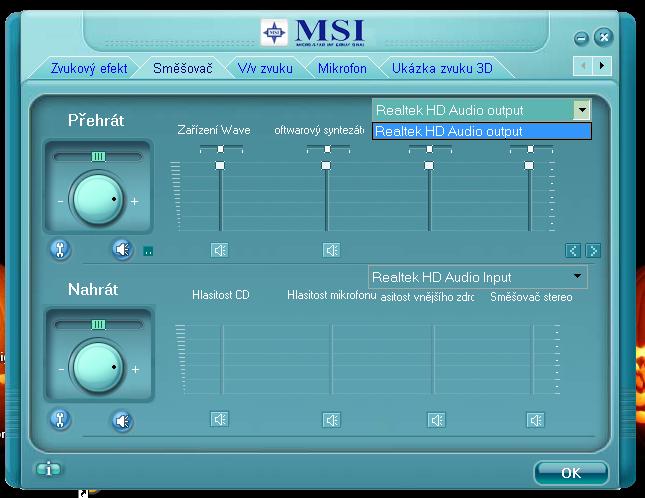Click the Směšovač stereo label
The height and width of the screenshot is (498, 645).
pyautogui.click(x=531, y=297)
